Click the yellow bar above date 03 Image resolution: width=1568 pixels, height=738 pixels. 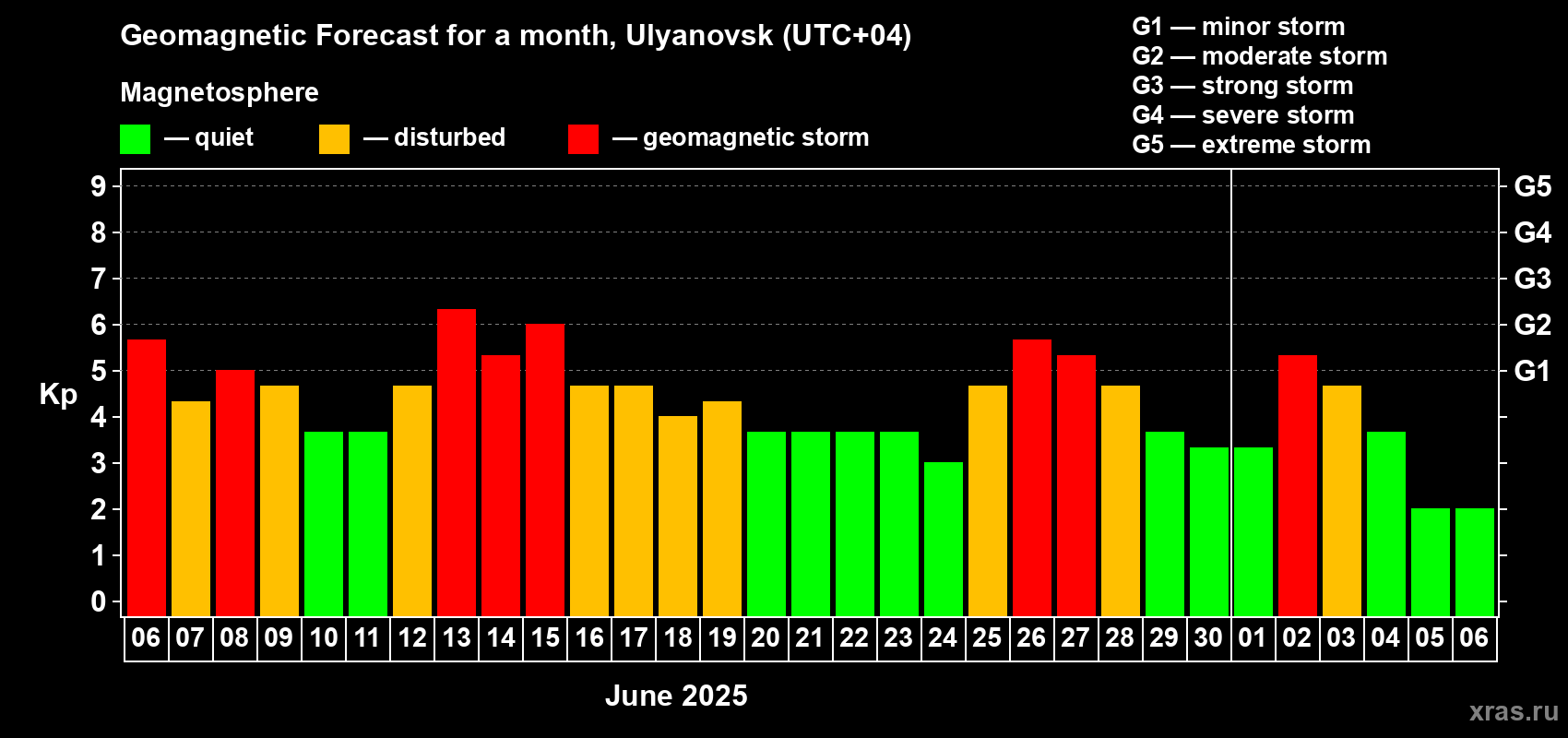tap(1342, 501)
